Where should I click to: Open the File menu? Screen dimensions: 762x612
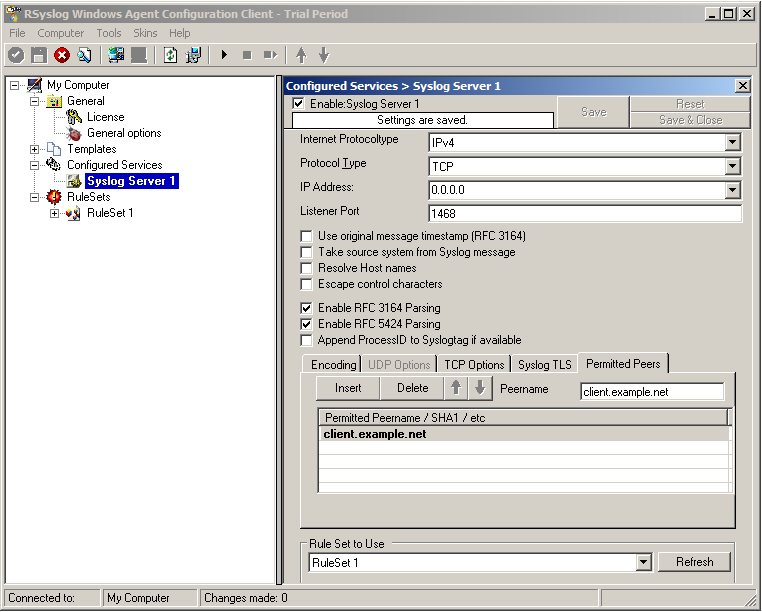click(x=17, y=33)
